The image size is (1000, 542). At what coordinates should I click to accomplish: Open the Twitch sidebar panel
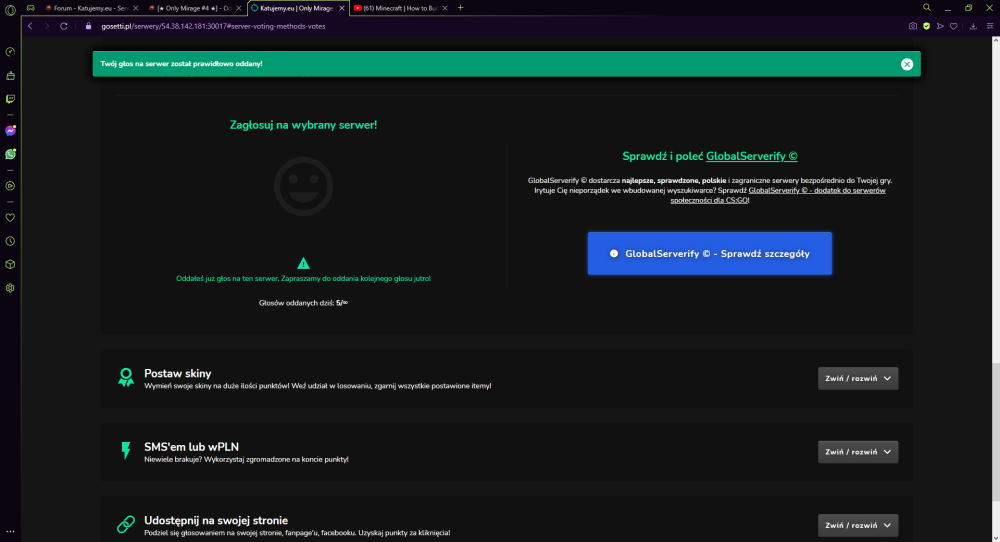point(10,99)
